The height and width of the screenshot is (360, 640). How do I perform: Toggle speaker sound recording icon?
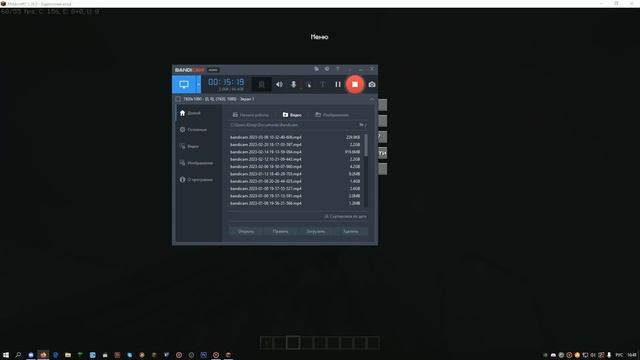pos(279,84)
